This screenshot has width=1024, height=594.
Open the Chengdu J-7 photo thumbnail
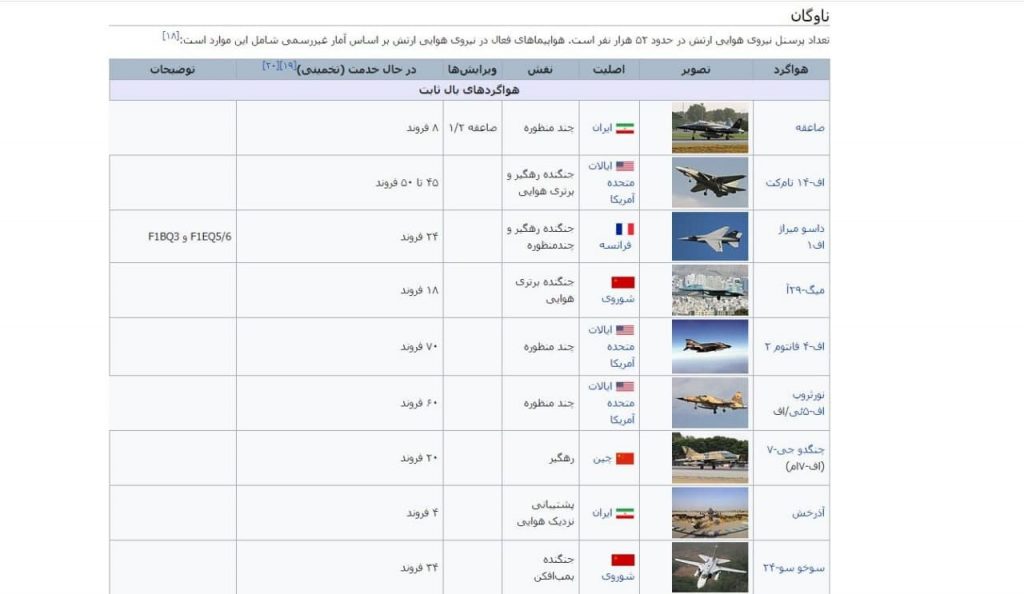click(710, 458)
